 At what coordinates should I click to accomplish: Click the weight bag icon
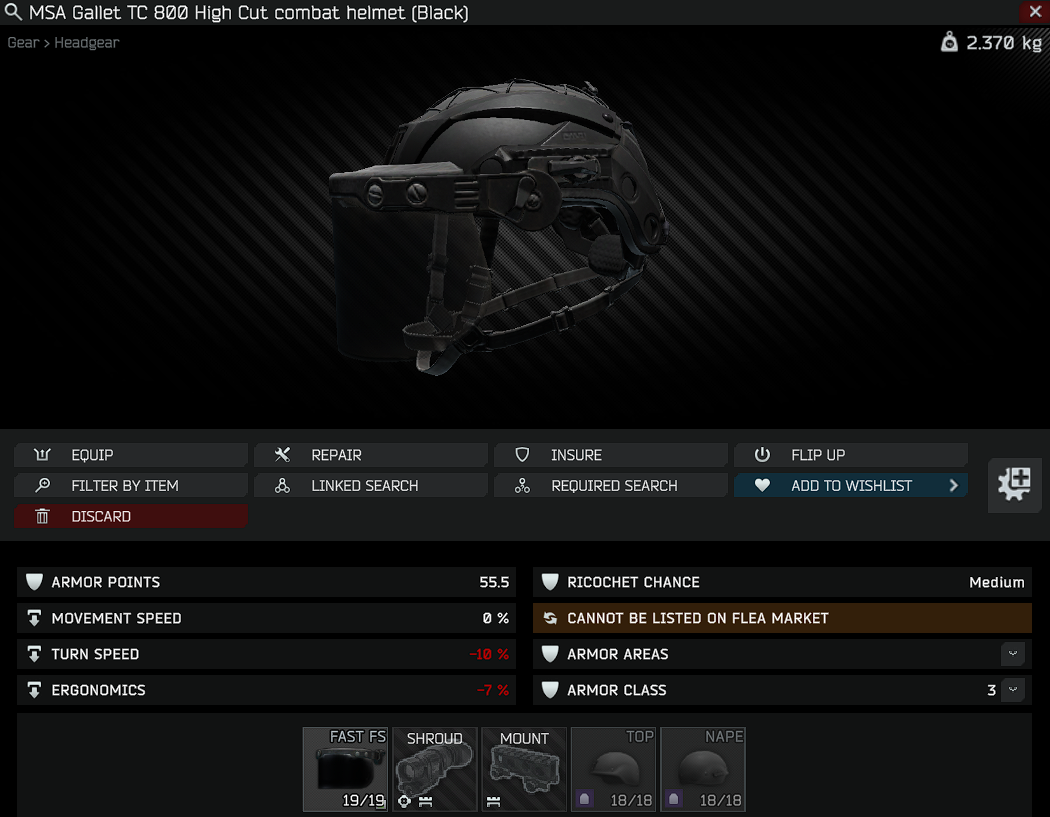coord(949,42)
